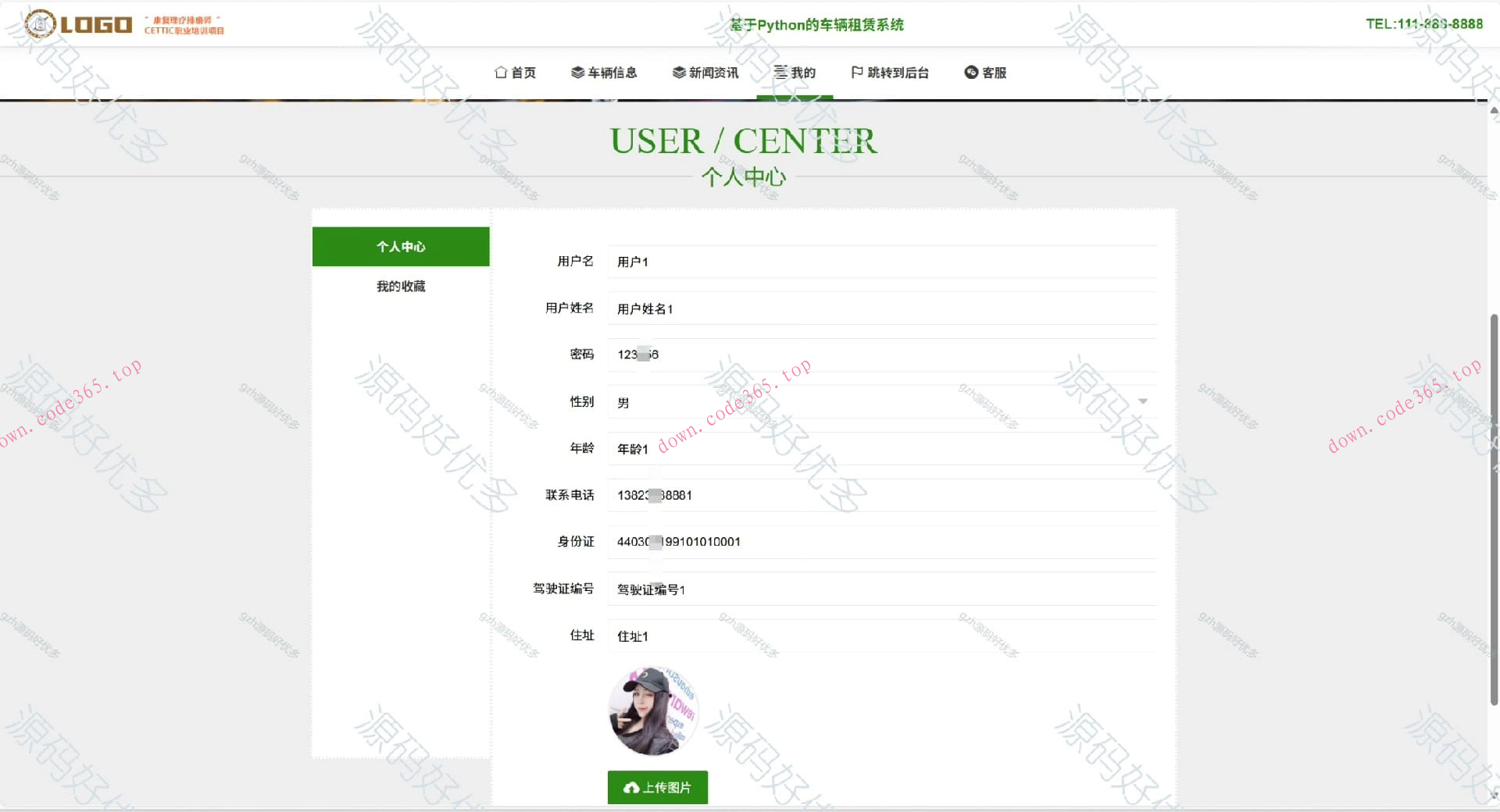Select the vehicle icon next to 车辆信息
The width and height of the screenshot is (1500, 812).
[x=577, y=73]
